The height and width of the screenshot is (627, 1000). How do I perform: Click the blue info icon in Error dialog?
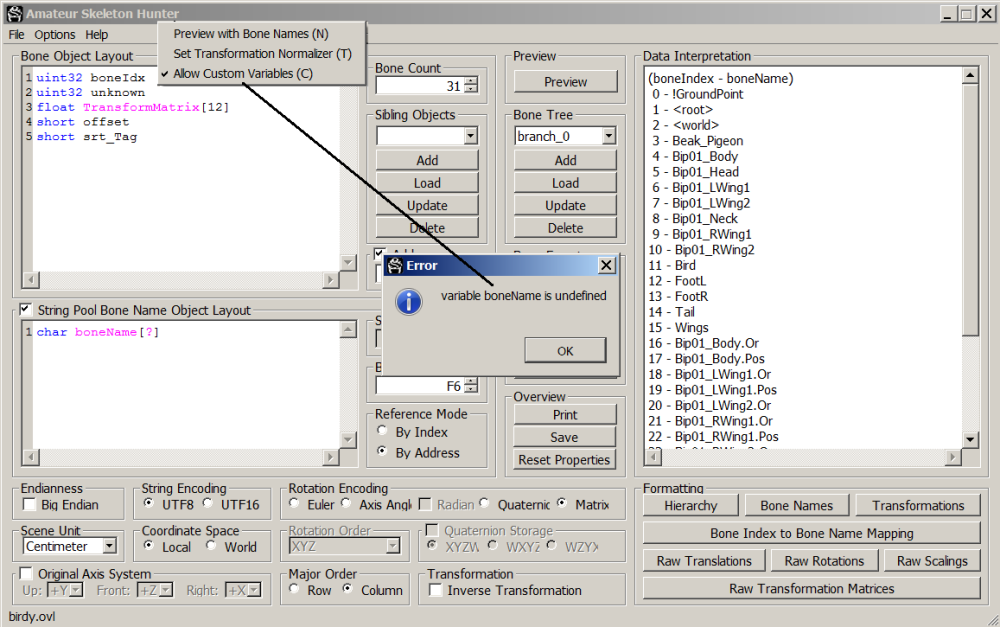click(409, 302)
